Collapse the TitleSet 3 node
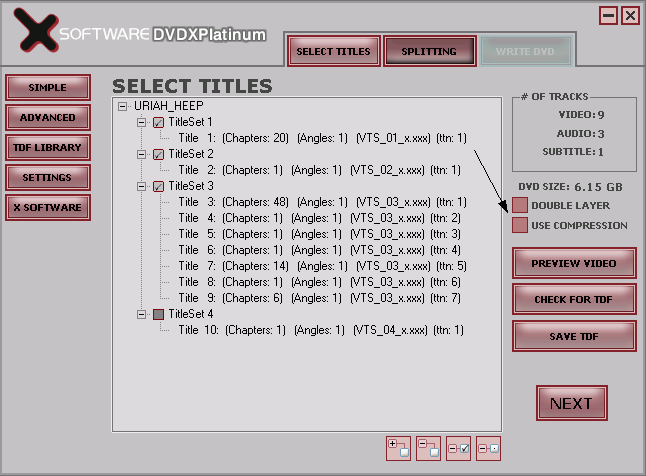This screenshot has height=476, width=646. [141, 187]
